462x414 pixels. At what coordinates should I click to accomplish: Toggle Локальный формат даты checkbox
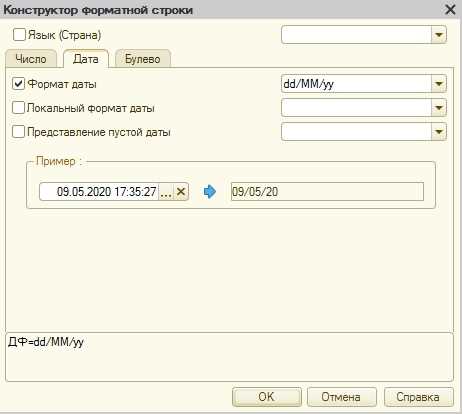point(18,108)
